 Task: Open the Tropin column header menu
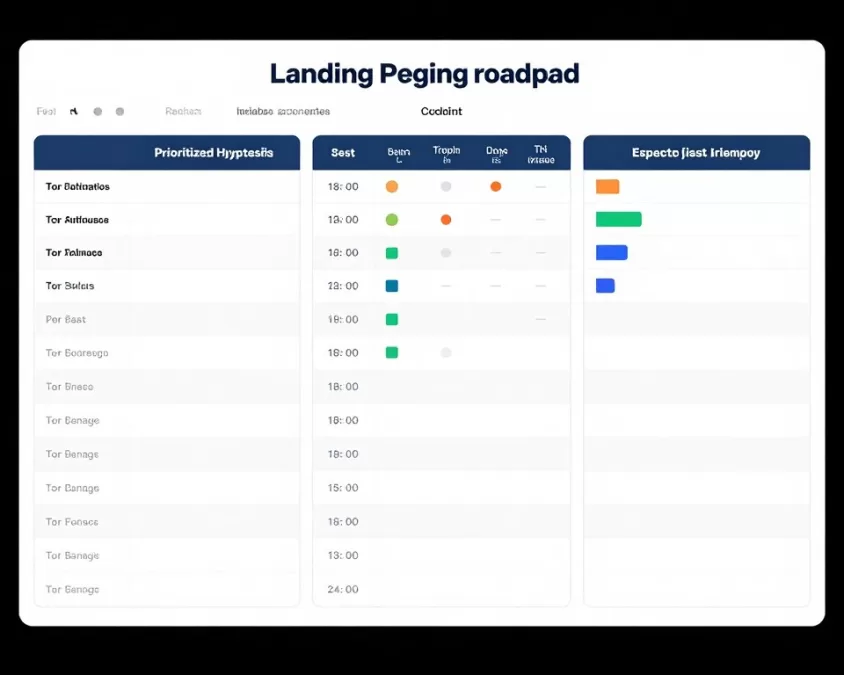pos(446,152)
